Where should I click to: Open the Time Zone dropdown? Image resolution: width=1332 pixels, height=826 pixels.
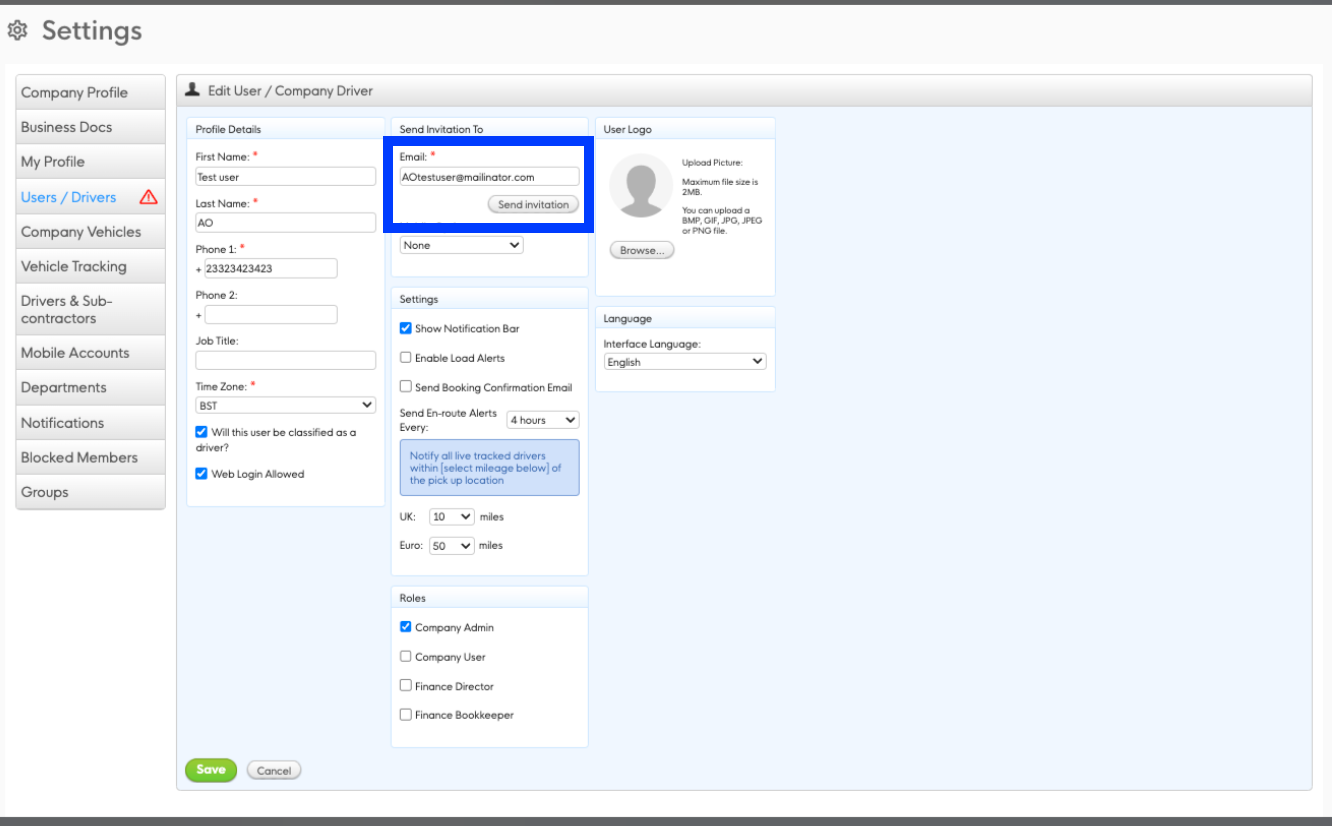285,406
